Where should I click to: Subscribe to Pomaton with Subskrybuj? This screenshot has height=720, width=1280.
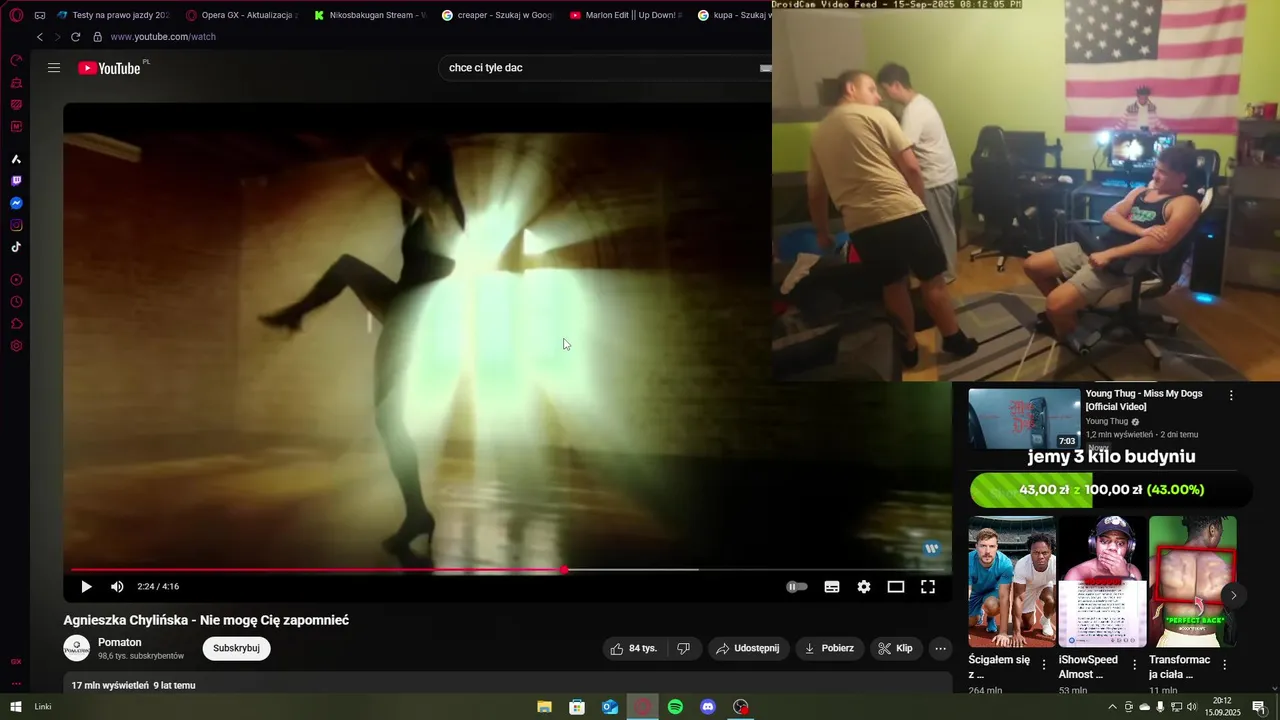236,648
